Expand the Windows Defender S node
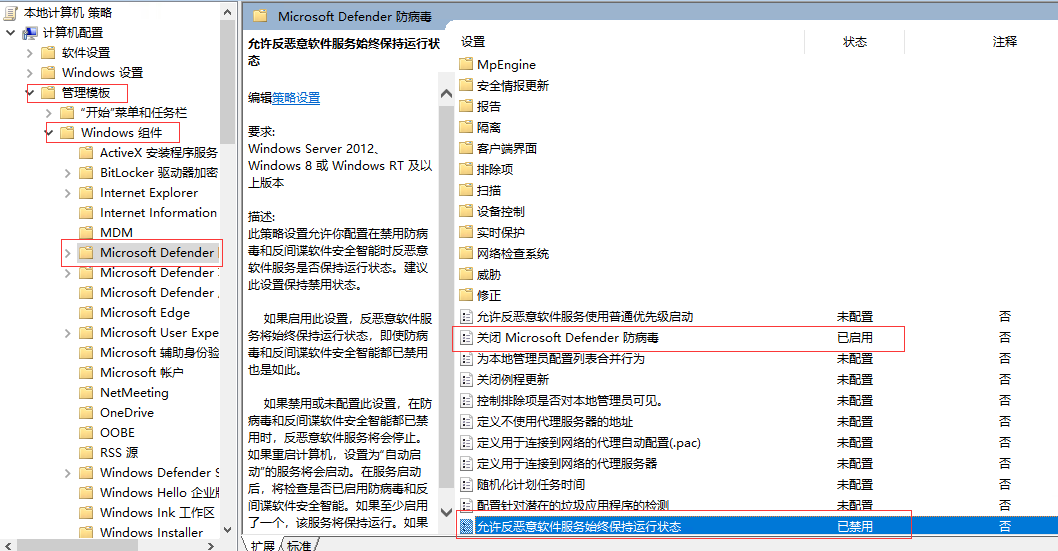This screenshot has height=551, width=1058. tap(67, 473)
